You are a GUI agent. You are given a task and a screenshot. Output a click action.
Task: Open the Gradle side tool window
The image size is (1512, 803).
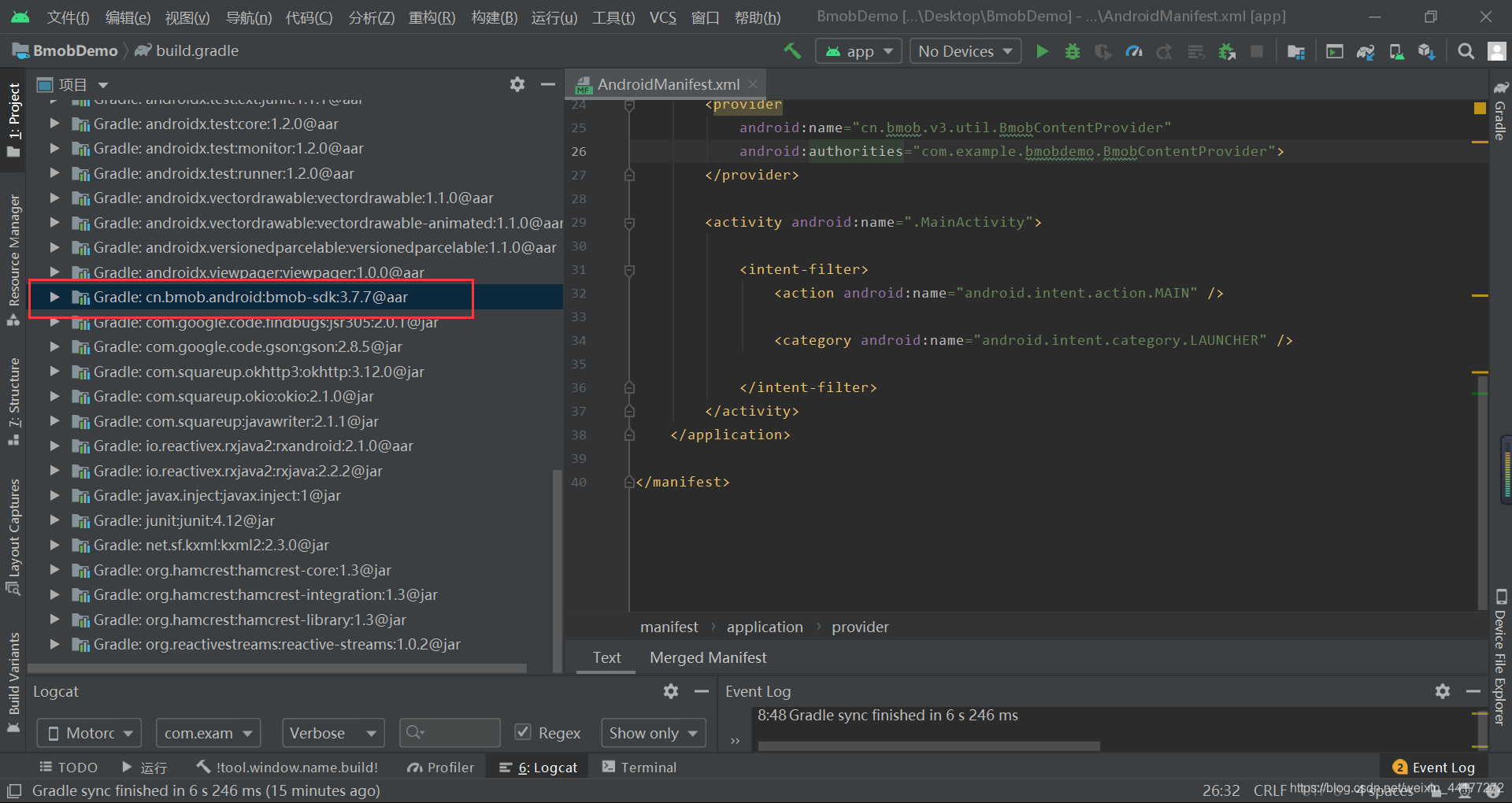click(1501, 110)
